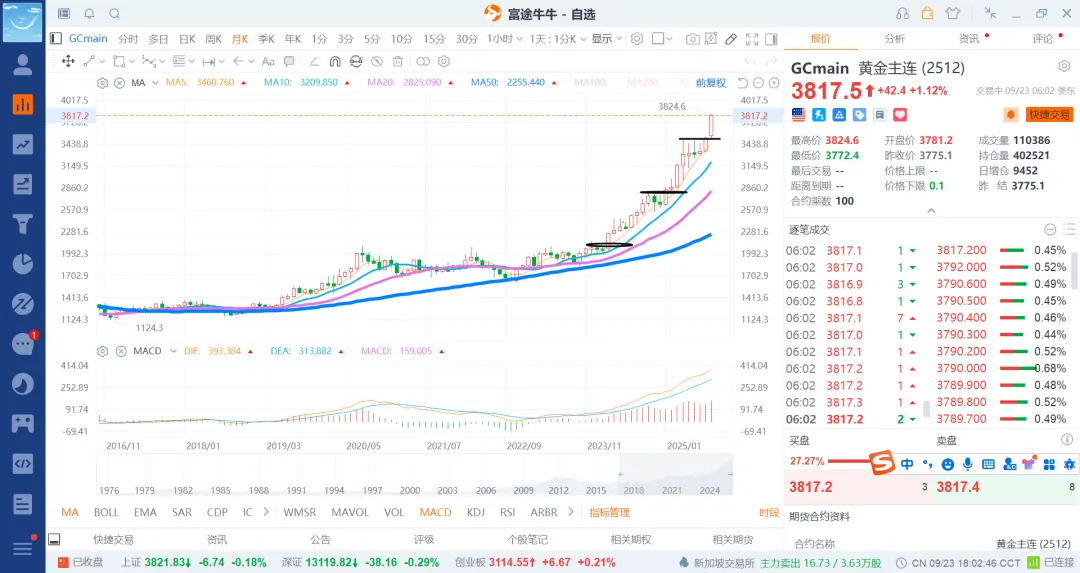
Task: Open the code bracket icon in left sidebar
Action: [x=23, y=463]
